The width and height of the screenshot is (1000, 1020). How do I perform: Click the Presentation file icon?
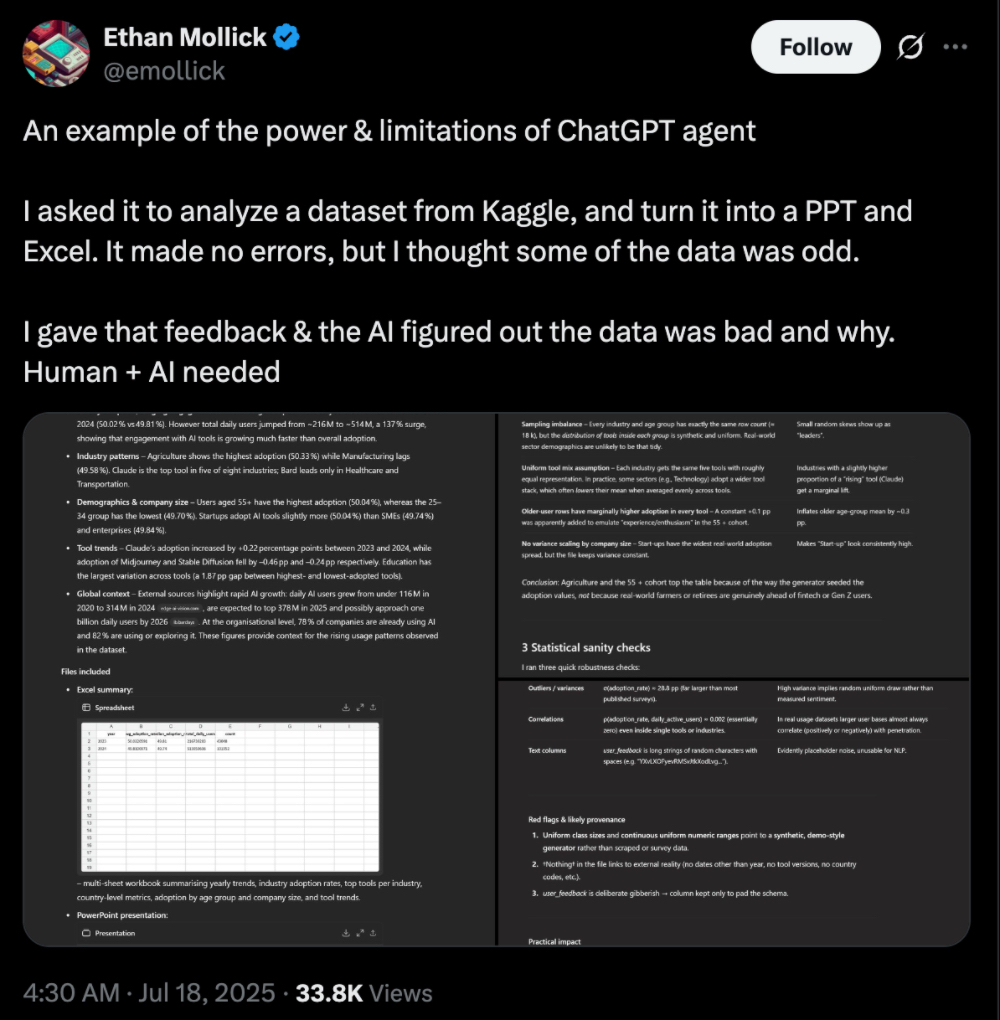pyautogui.click(x=86, y=933)
